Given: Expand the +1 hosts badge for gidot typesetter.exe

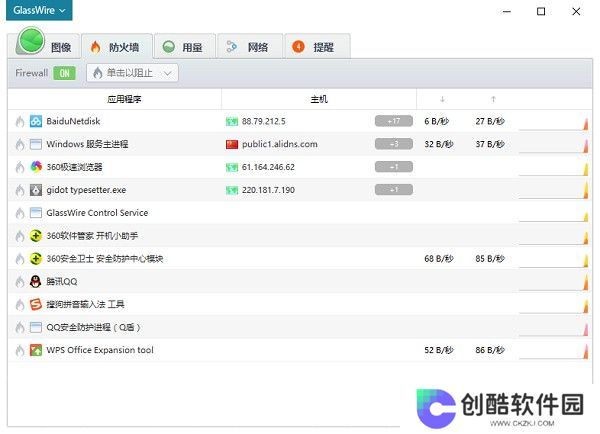Looking at the screenshot, I should tap(394, 190).
